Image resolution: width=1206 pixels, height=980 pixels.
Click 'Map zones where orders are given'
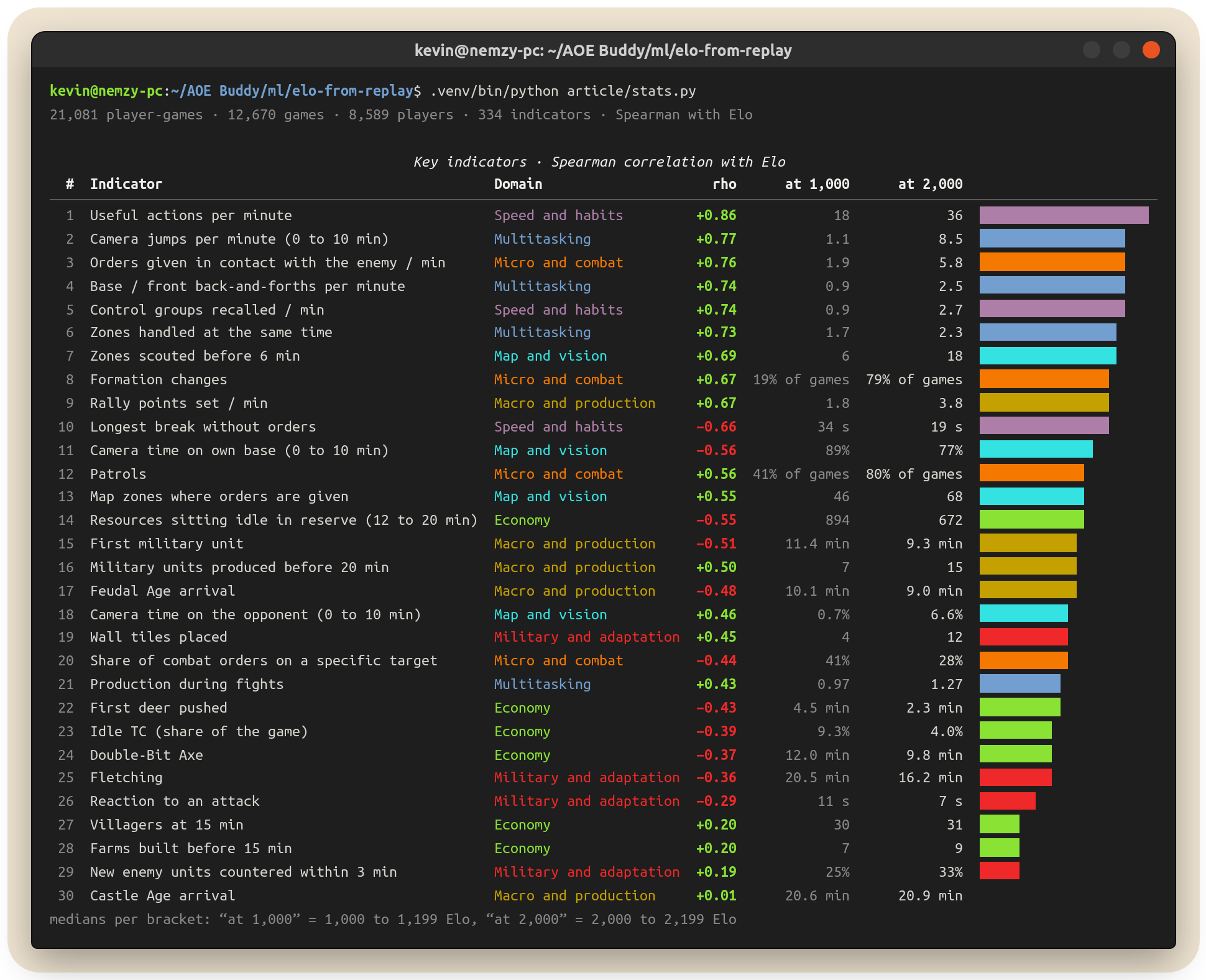click(219, 496)
